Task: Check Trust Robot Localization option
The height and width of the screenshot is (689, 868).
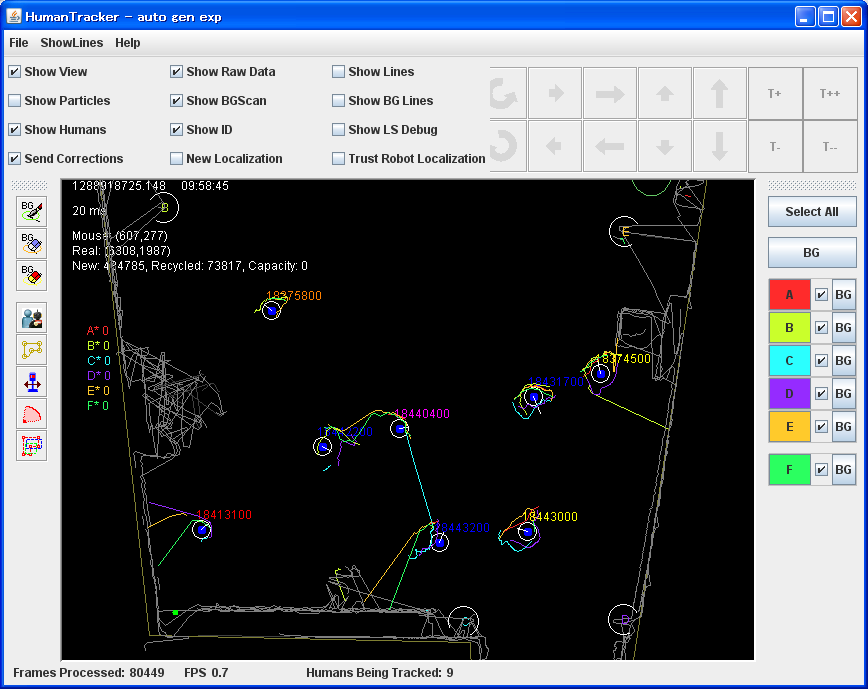Action: (339, 159)
